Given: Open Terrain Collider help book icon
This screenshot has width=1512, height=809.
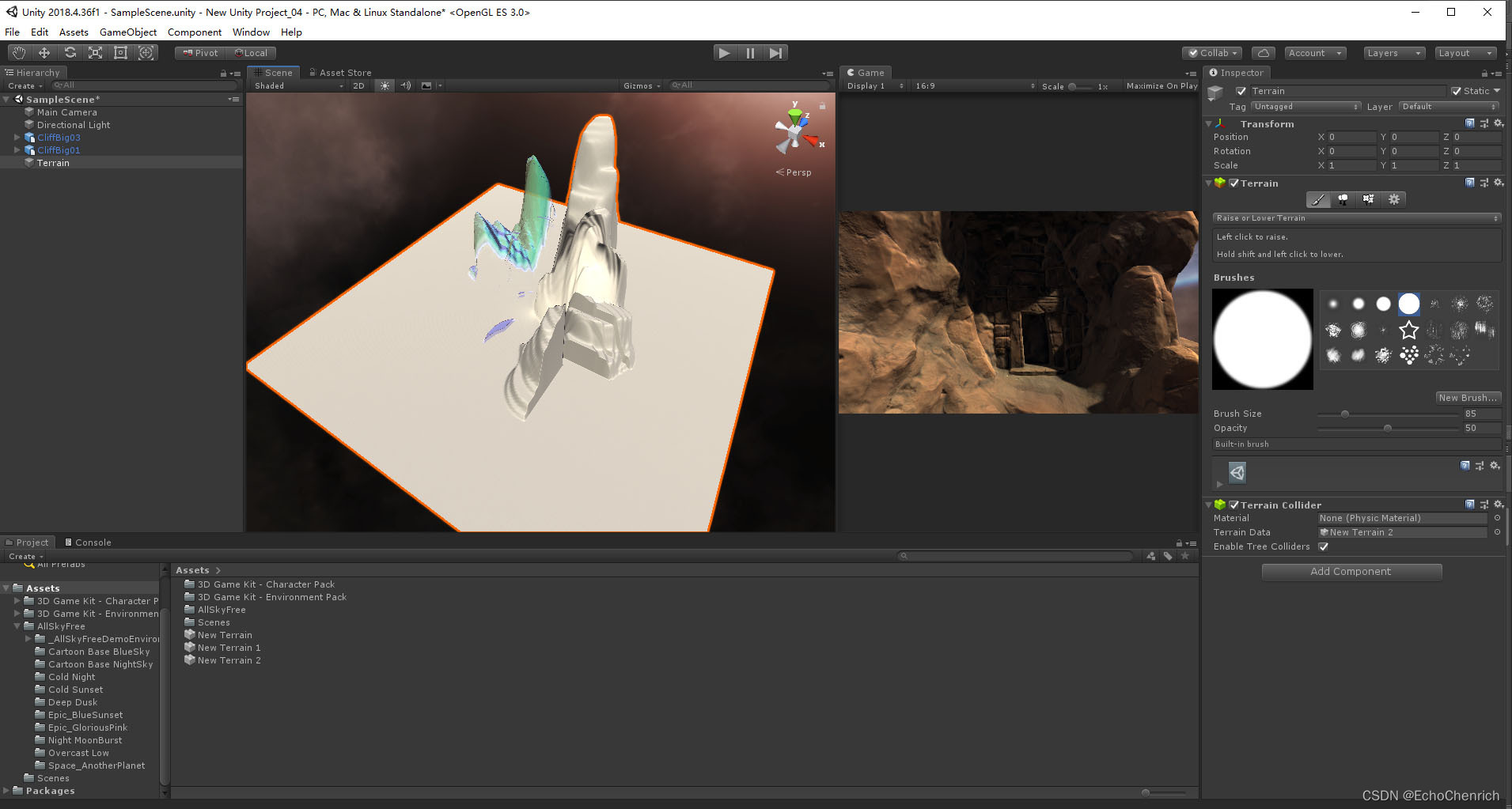Looking at the screenshot, I should point(1469,505).
